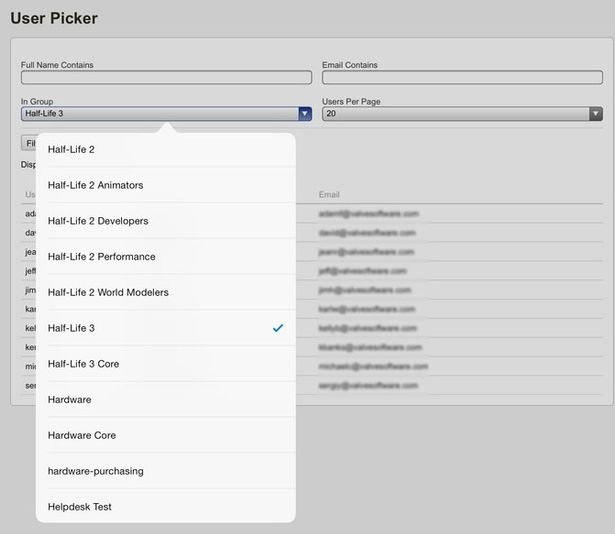Pick Hardware Core from the list
This screenshot has width=615, height=534.
[x=166, y=435]
